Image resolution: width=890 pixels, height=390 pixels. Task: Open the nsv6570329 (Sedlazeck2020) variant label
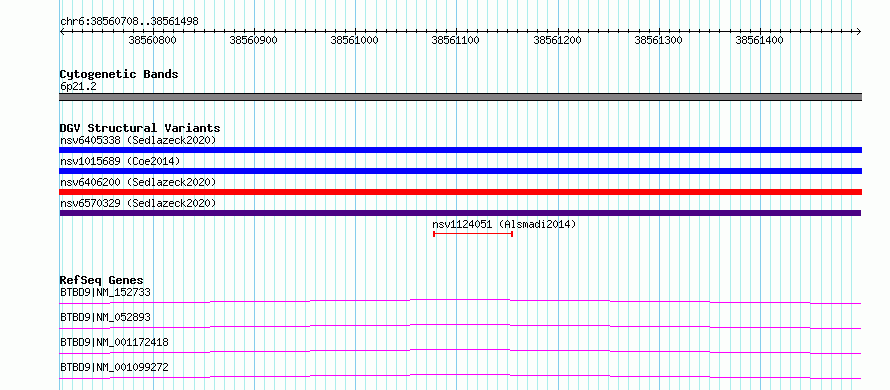pos(138,203)
